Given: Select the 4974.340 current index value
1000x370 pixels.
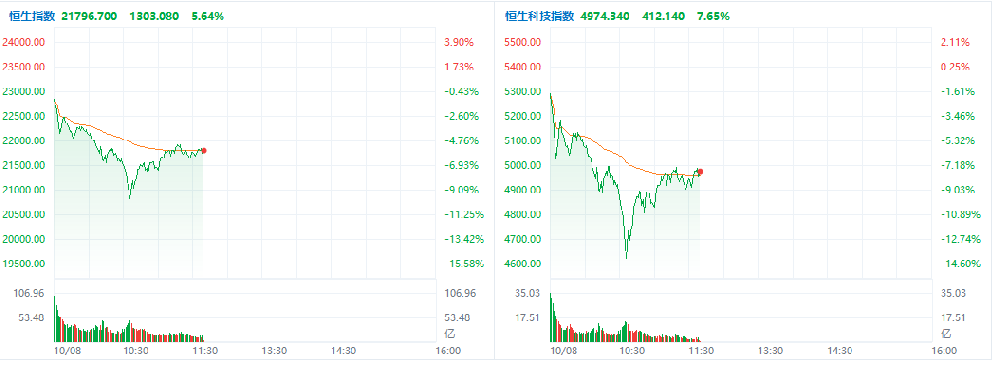Looking at the screenshot, I should [x=605, y=16].
